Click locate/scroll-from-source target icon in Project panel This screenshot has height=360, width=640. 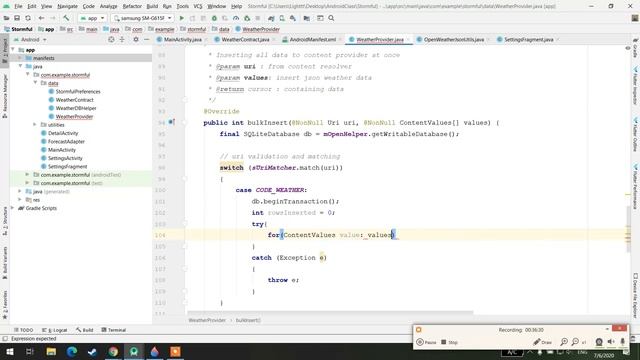pos(111,40)
